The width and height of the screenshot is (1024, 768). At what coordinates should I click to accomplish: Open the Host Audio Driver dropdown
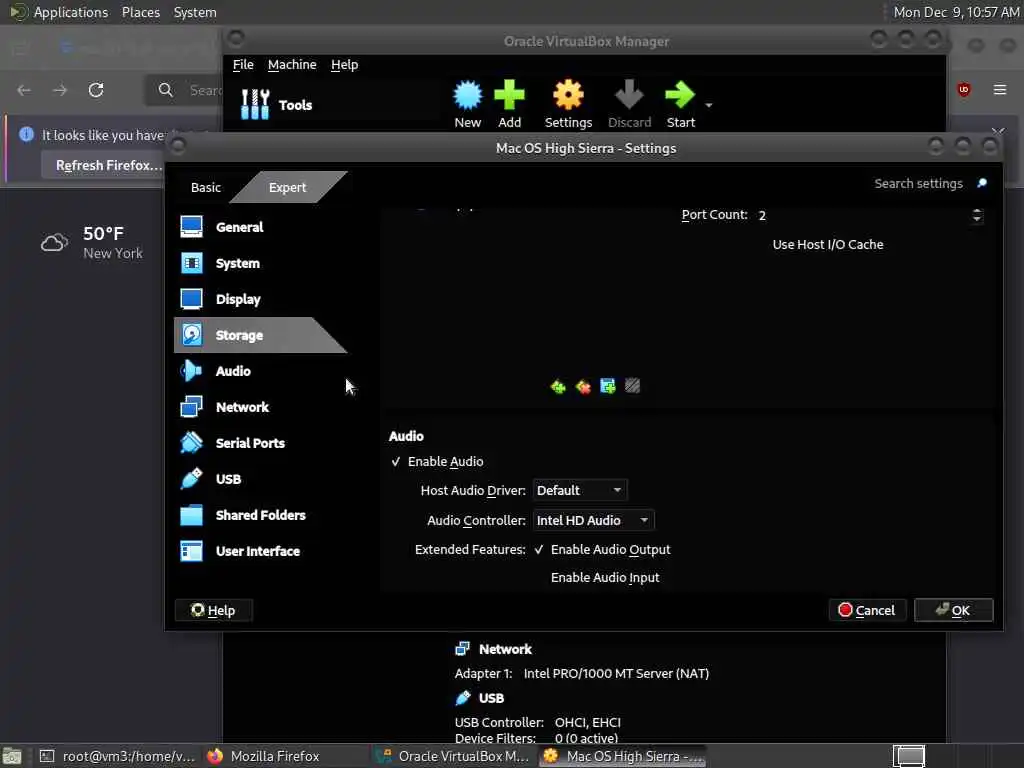tap(580, 490)
